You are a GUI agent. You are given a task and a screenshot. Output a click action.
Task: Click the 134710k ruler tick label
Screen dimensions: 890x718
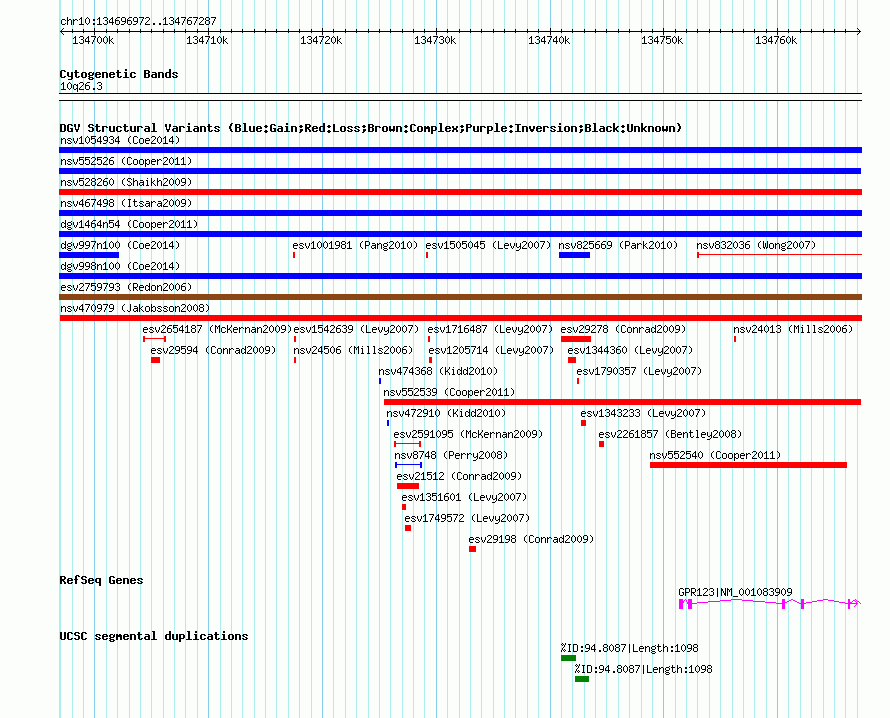(x=207, y=40)
